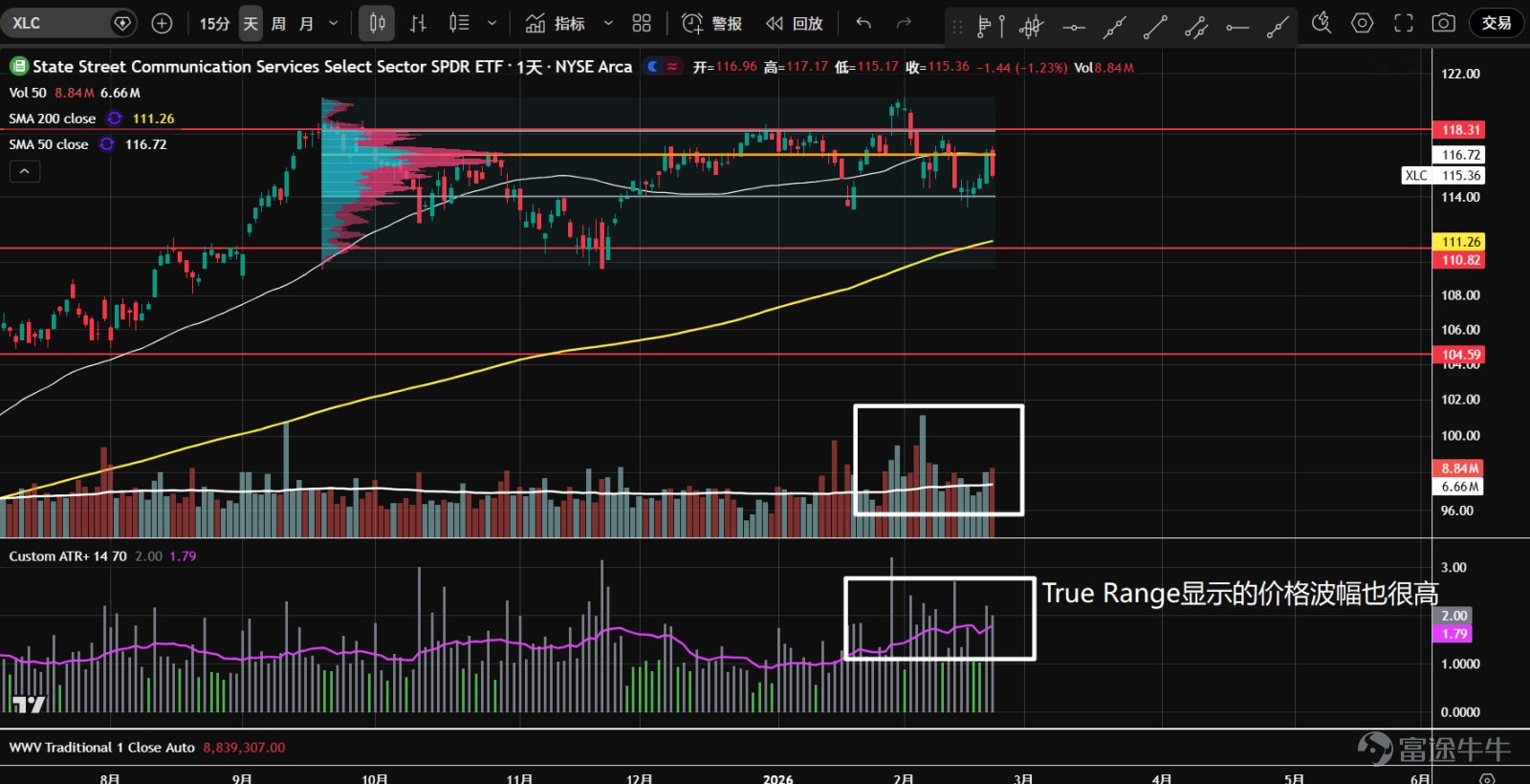
Task: Expand the chart style dropdown
Action: (x=492, y=23)
